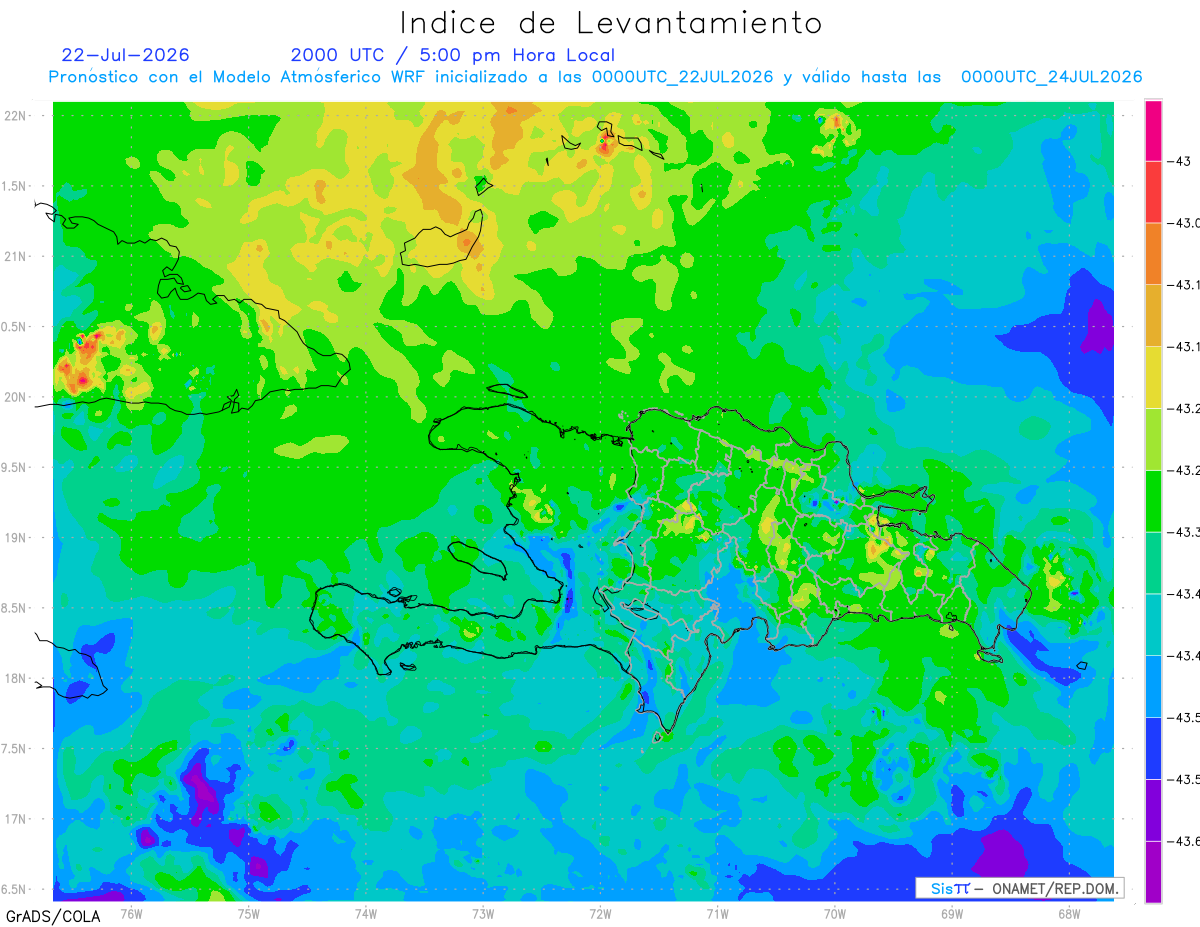Click the '73W' longitude label

[483, 913]
